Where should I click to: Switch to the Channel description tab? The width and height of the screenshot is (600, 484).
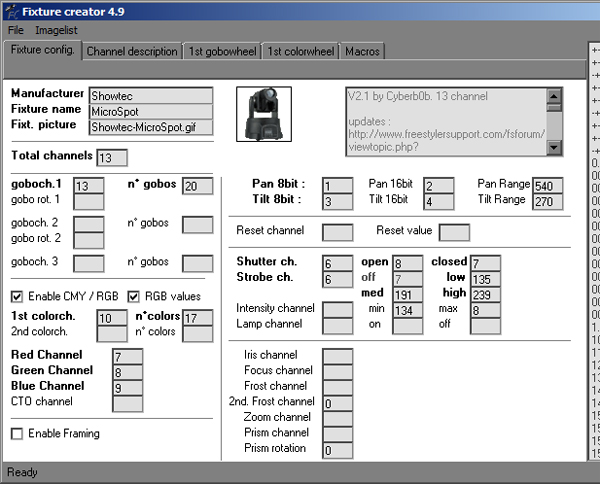point(132,51)
